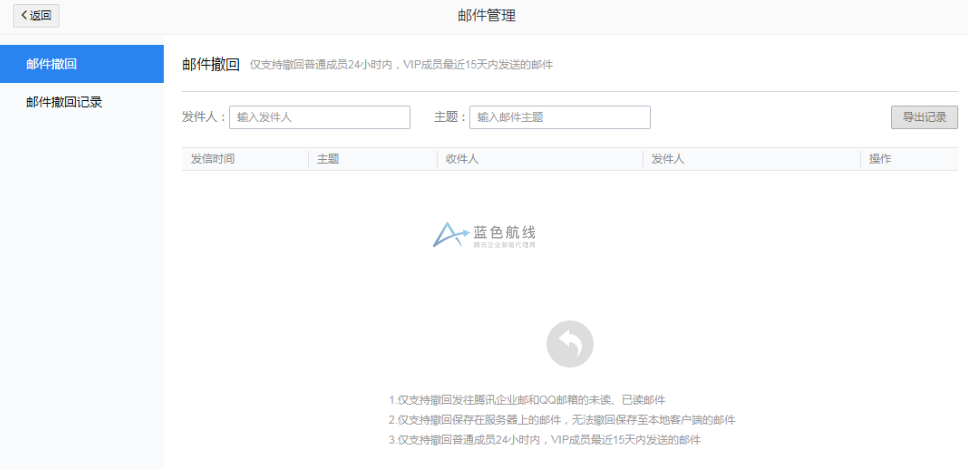Click the 邮件管理 page title
This screenshot has width=968, height=470.
(x=486, y=16)
